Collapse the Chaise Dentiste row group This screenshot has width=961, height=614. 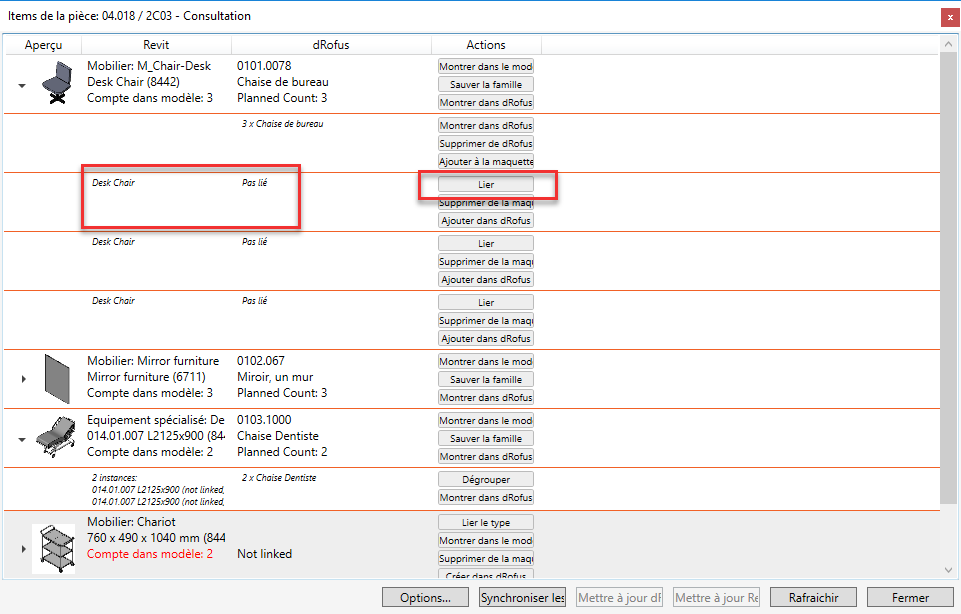pyautogui.click(x=22, y=439)
